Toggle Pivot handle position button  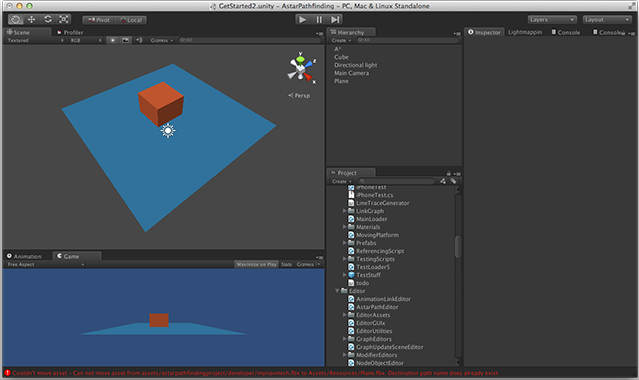(99, 20)
